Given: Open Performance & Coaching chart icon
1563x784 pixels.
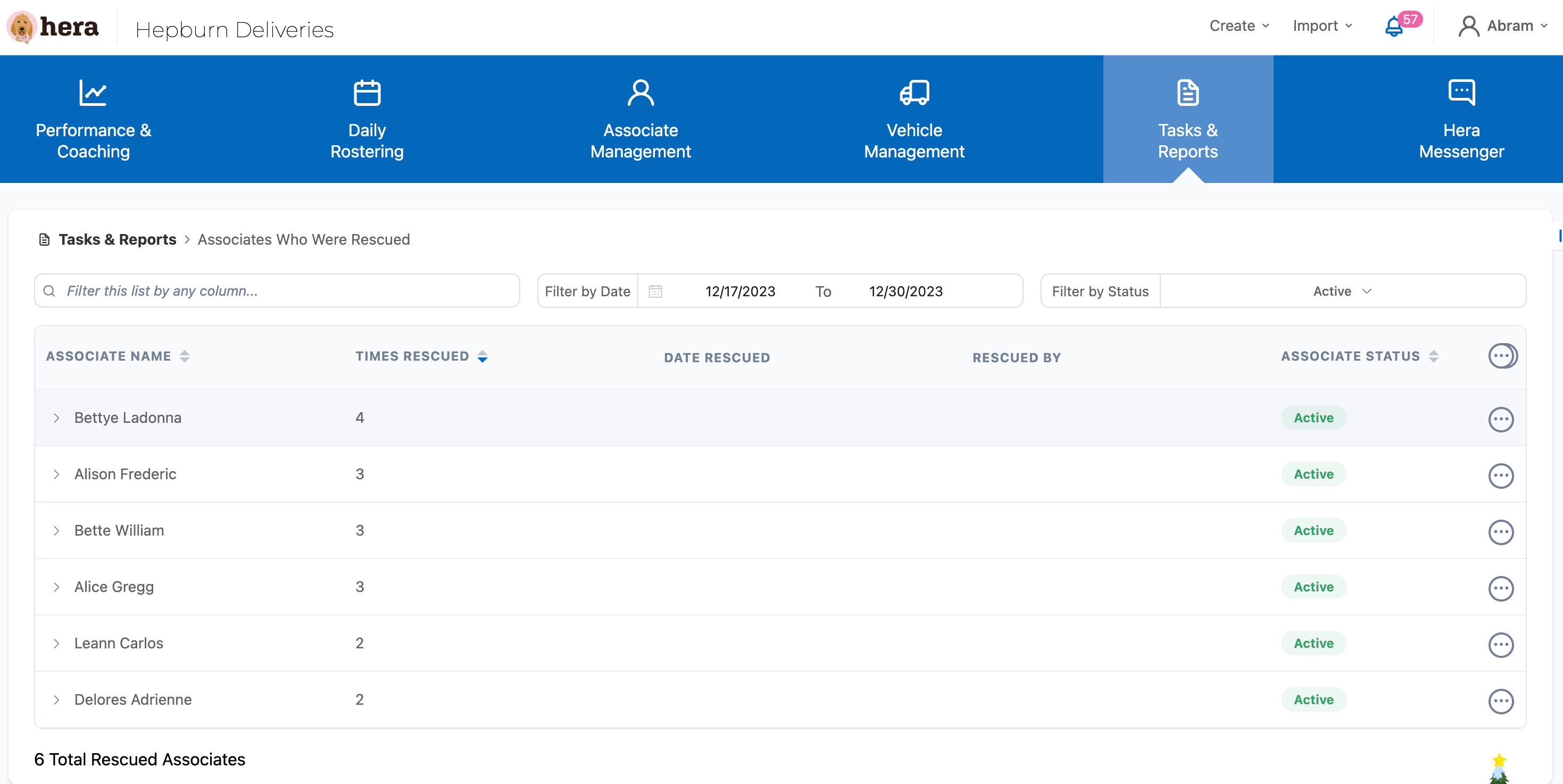Looking at the screenshot, I should coord(93,93).
